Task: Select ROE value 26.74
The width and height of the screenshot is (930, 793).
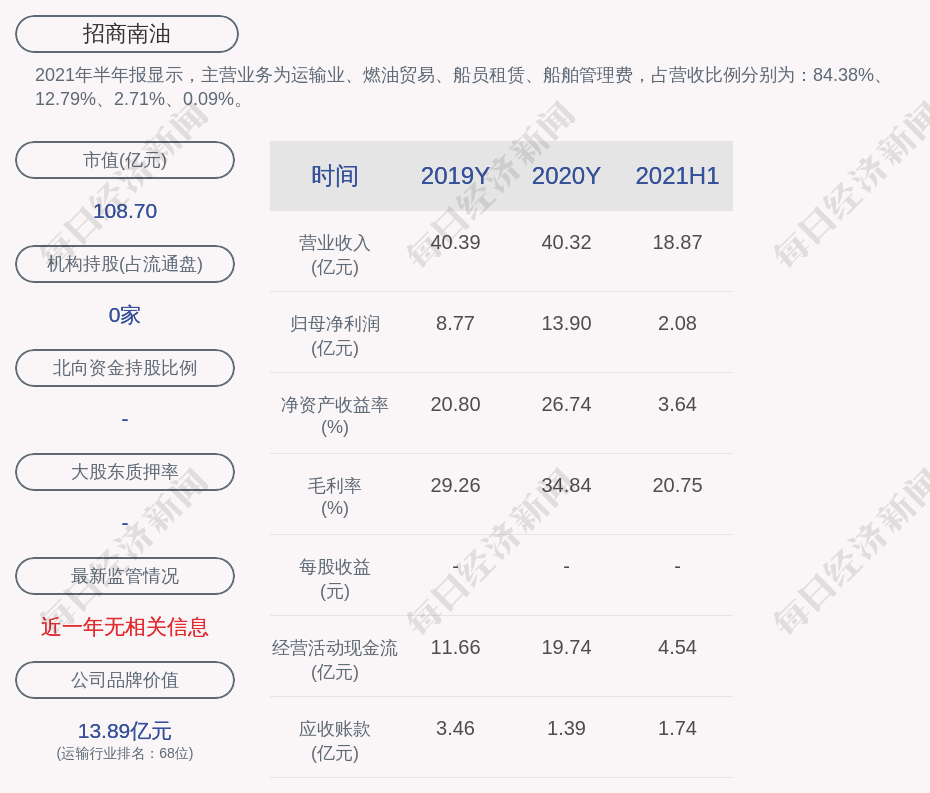Action: pos(566,405)
